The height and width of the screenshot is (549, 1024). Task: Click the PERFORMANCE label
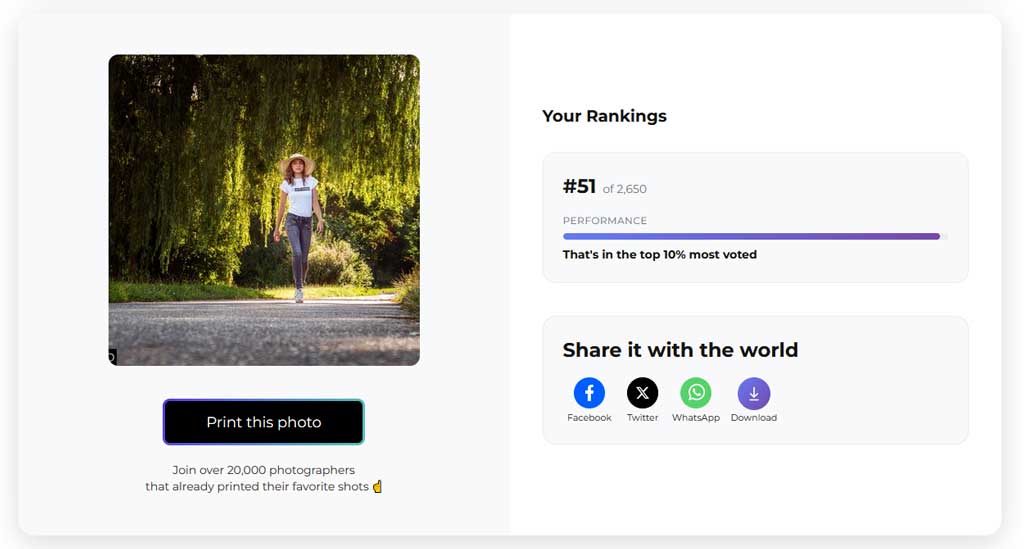pos(604,221)
